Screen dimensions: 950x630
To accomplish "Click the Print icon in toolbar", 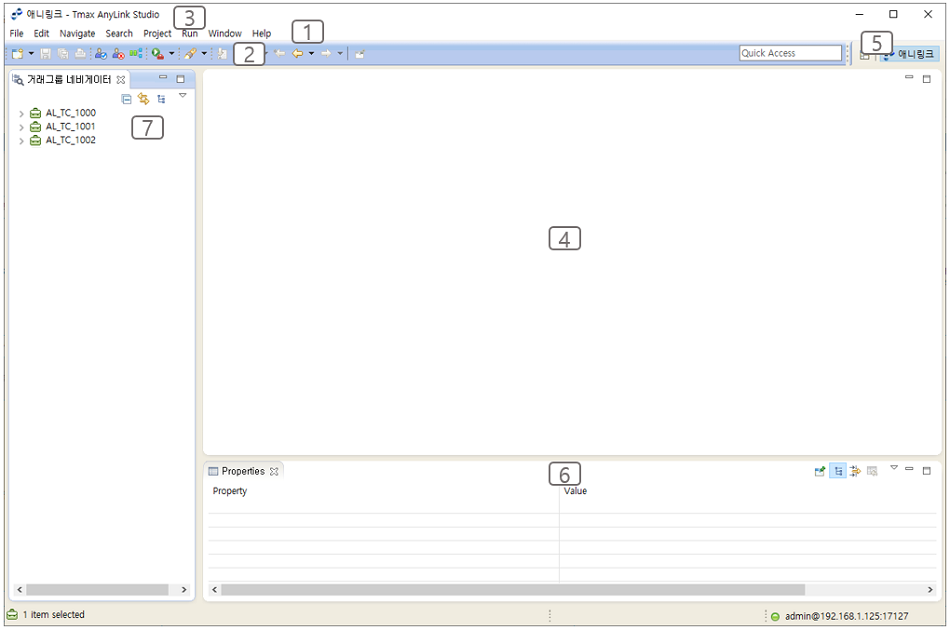I will [80, 53].
